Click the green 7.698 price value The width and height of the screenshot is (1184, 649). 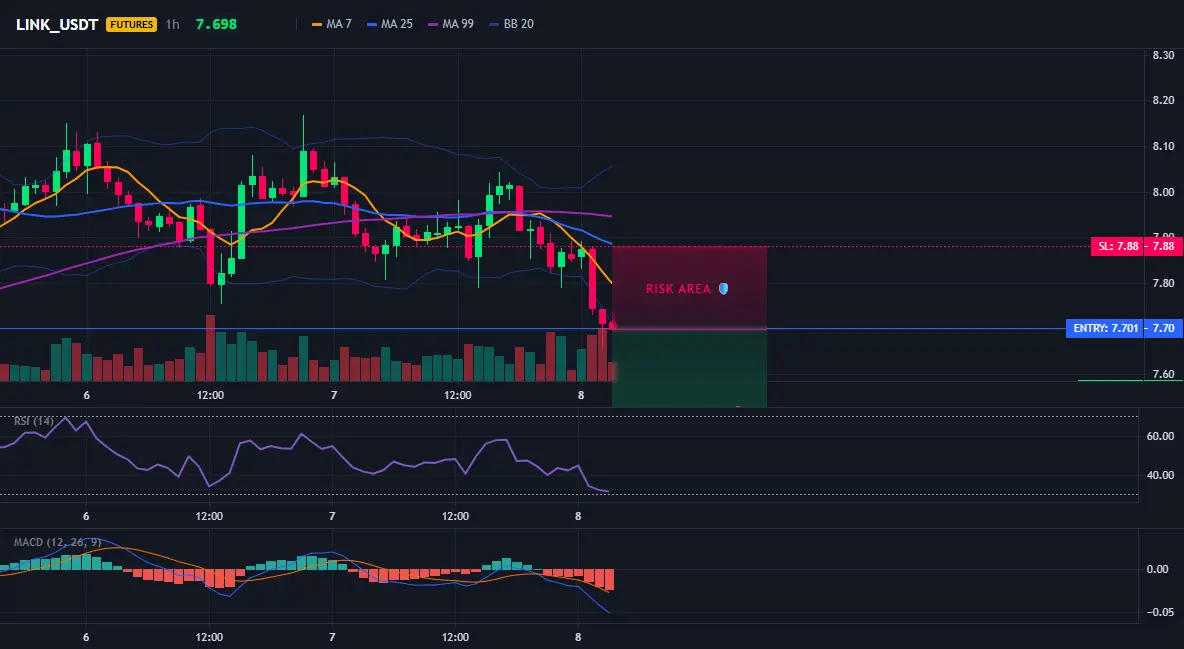(x=216, y=24)
